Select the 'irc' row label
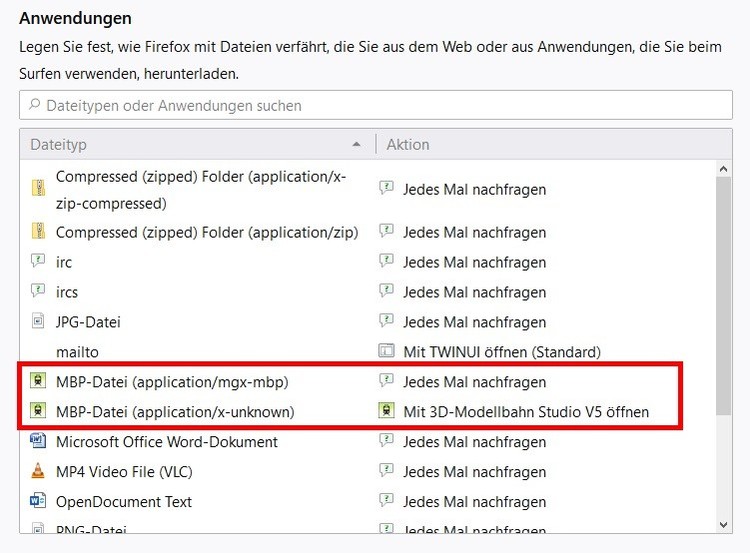 pyautogui.click(x=64, y=262)
